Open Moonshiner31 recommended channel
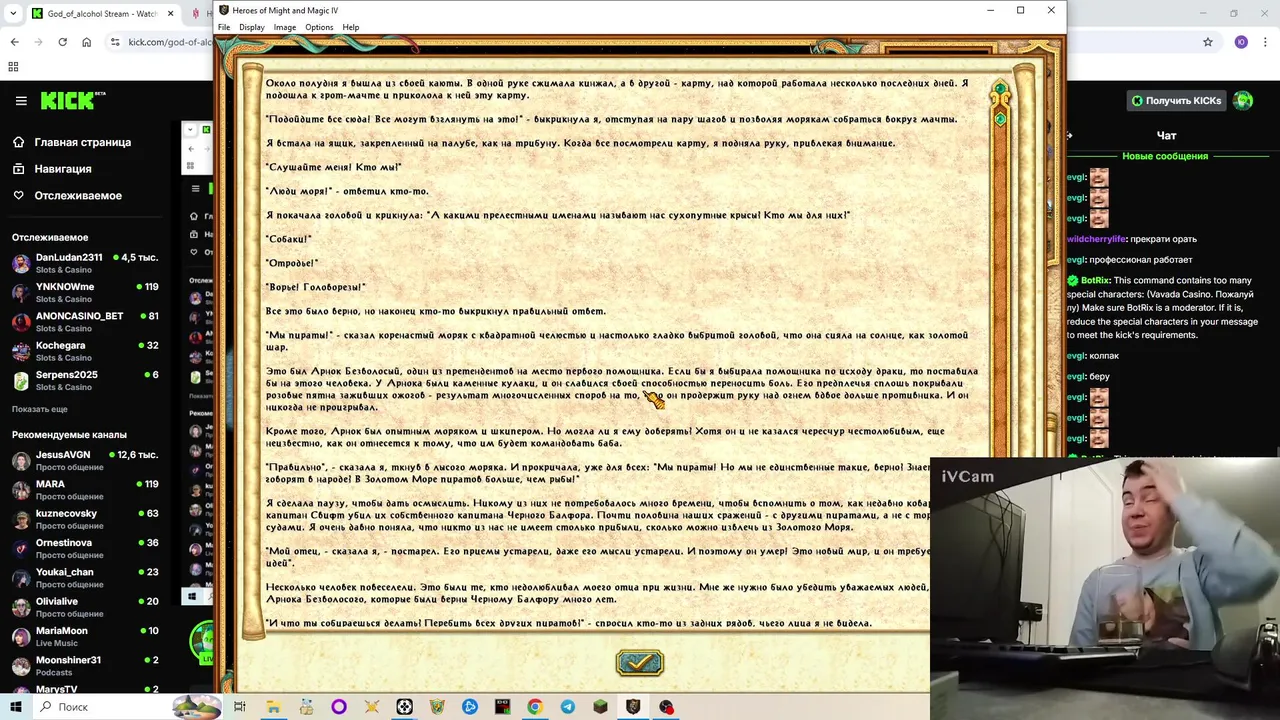 [x=85, y=665]
